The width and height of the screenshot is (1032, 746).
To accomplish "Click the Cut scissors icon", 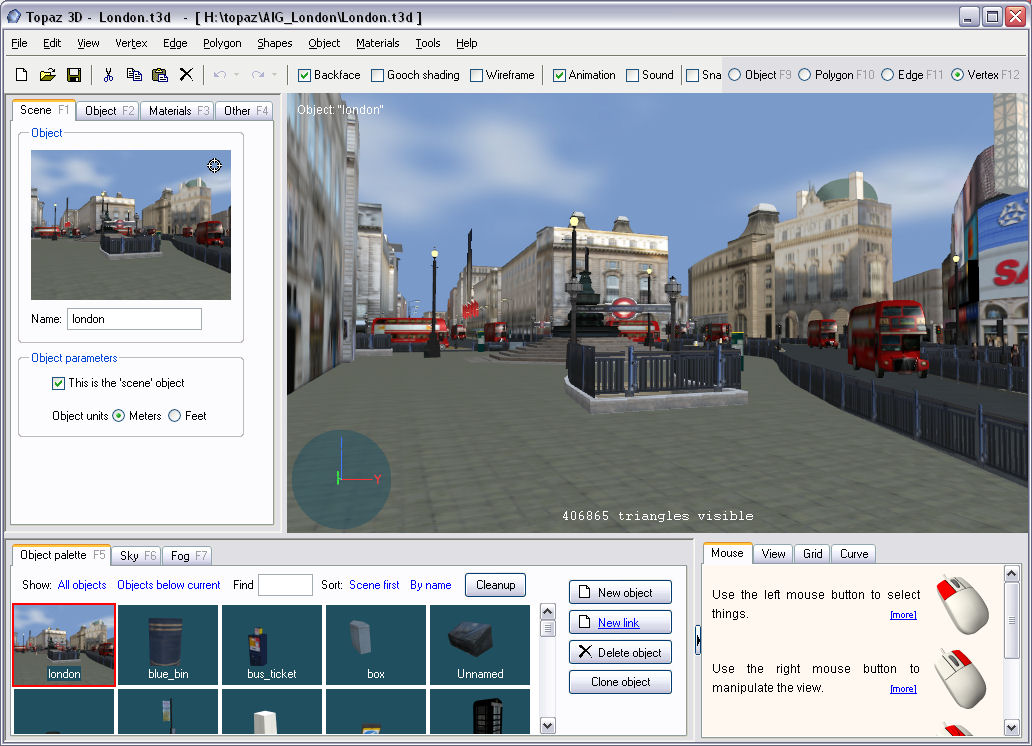I will (108, 75).
